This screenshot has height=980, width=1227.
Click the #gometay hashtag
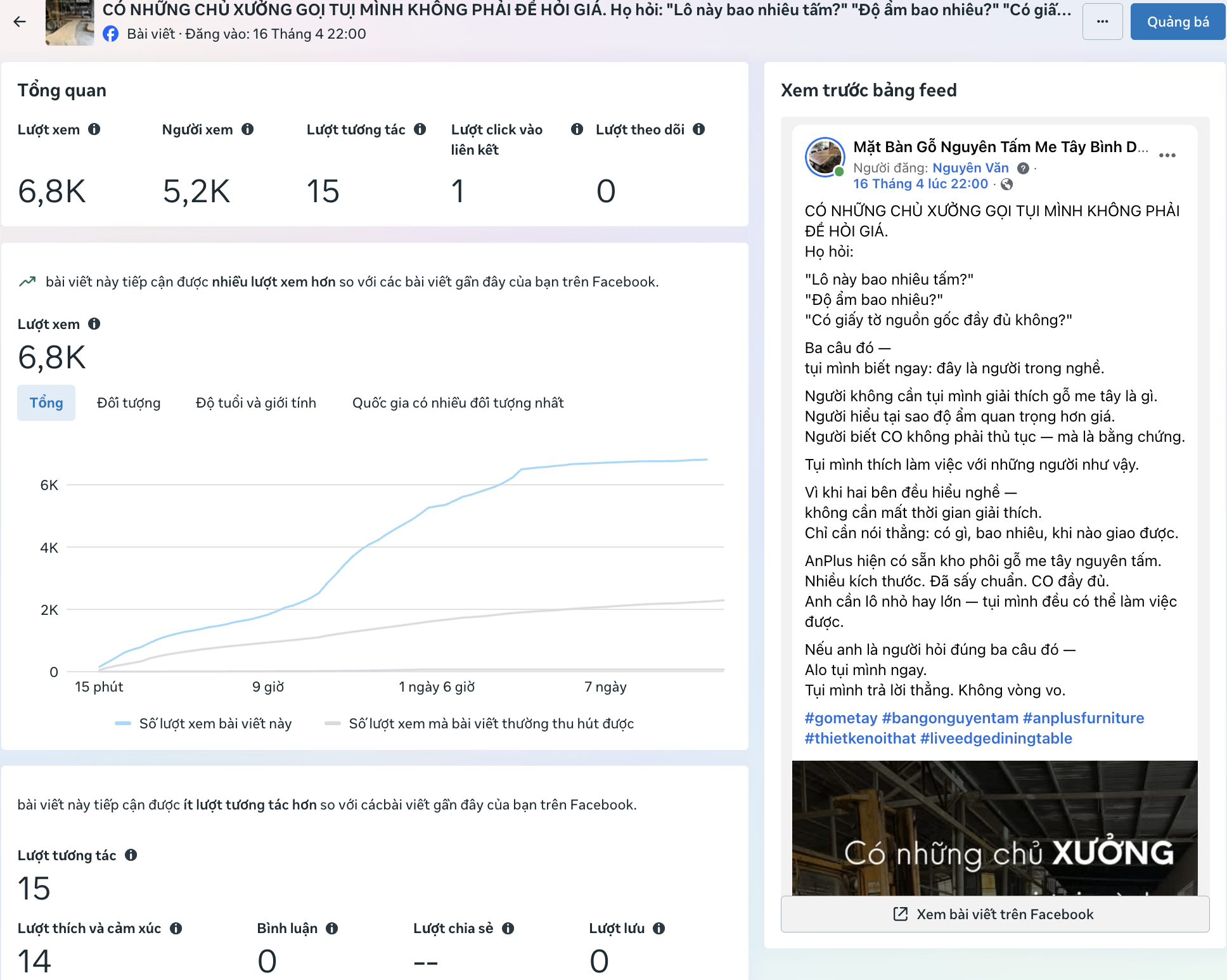click(840, 718)
